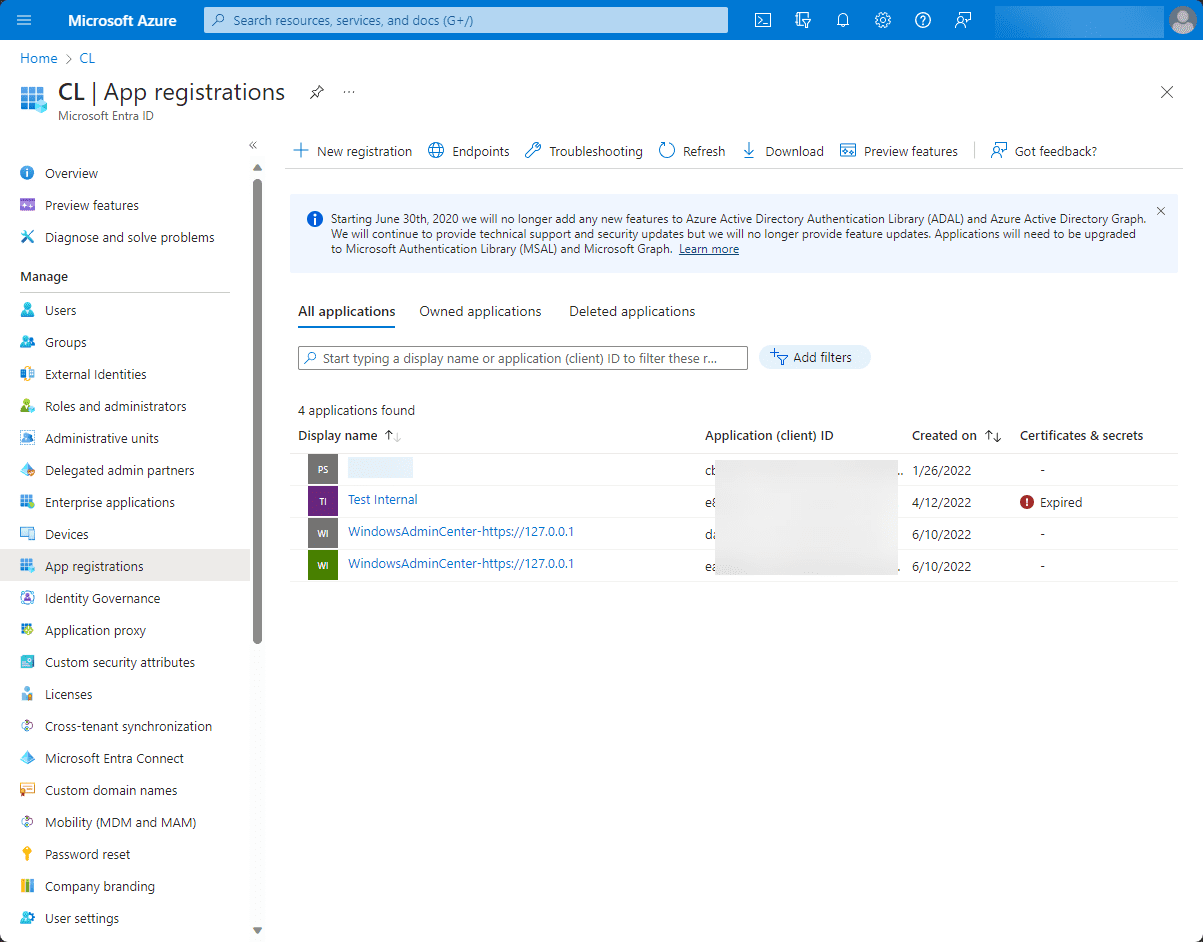Viewport: 1203px width, 942px height.
Task: Open the portal hamburger menu
Action: 24,20
